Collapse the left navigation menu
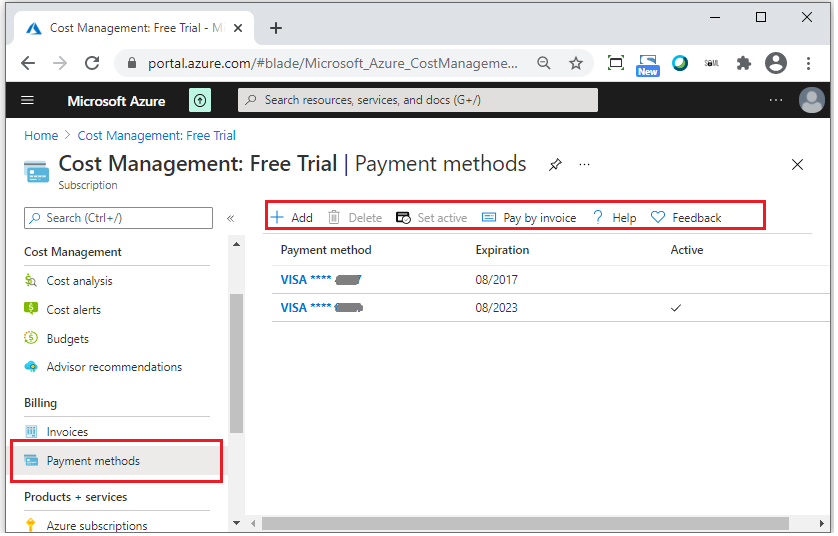 point(231,219)
